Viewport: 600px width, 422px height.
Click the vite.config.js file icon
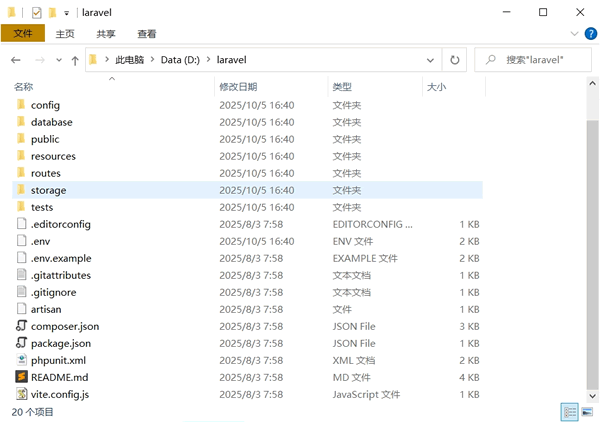pyautogui.click(x=21, y=394)
